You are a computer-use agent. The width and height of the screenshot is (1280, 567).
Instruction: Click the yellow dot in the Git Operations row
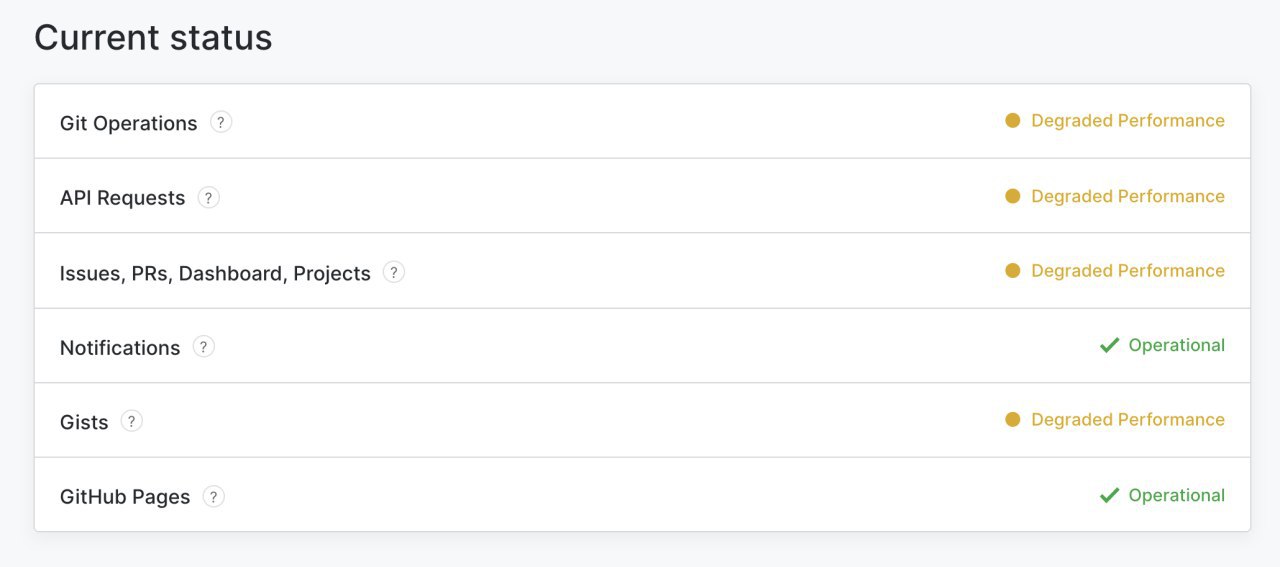click(1013, 121)
